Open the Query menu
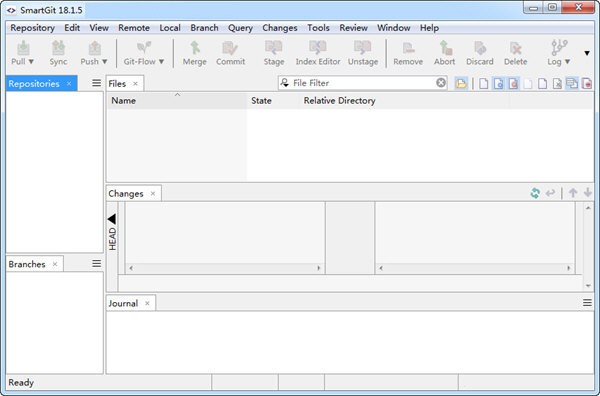600x396 pixels. [x=240, y=28]
